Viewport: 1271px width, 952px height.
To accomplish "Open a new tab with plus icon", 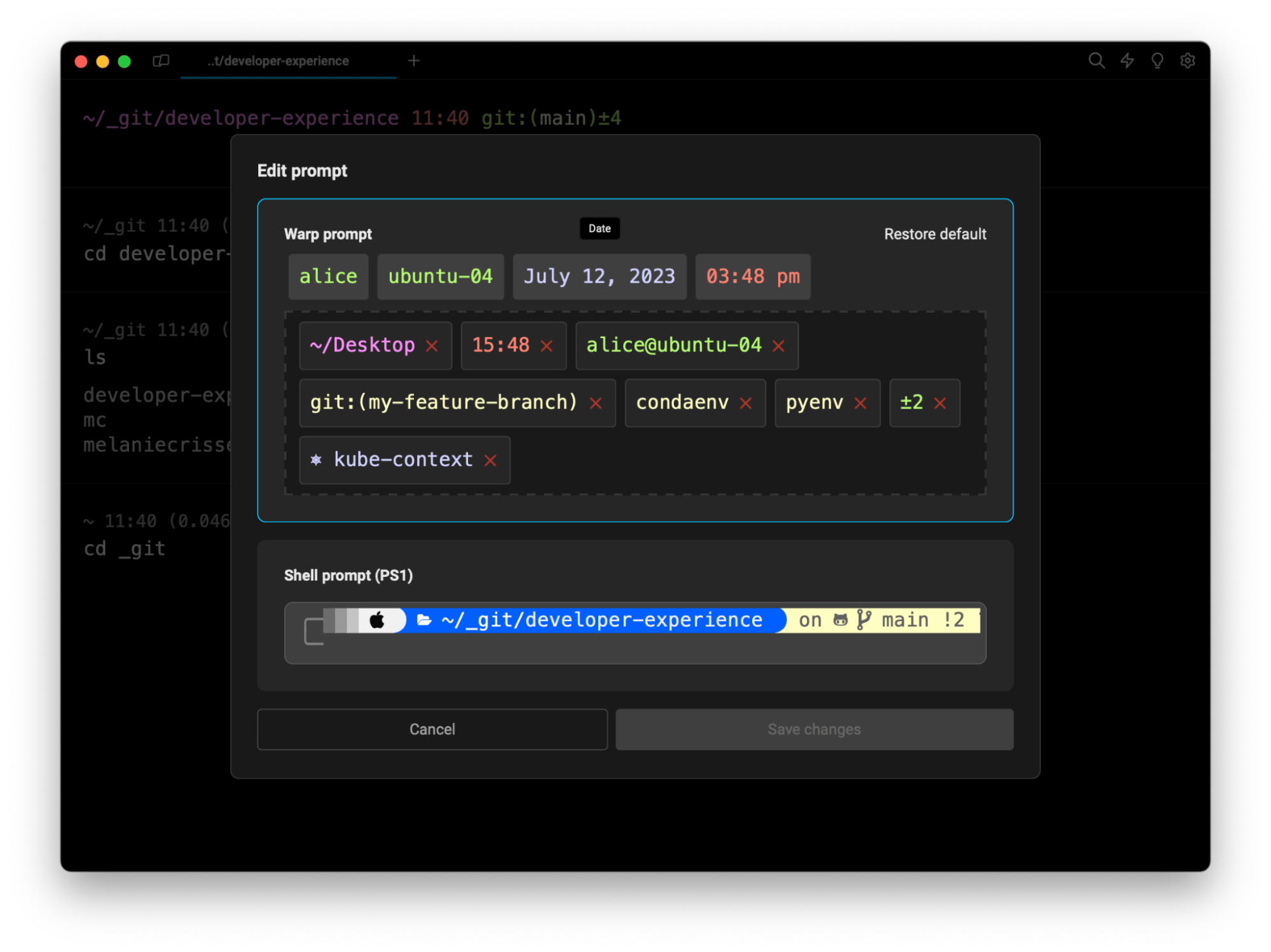I will tap(414, 60).
